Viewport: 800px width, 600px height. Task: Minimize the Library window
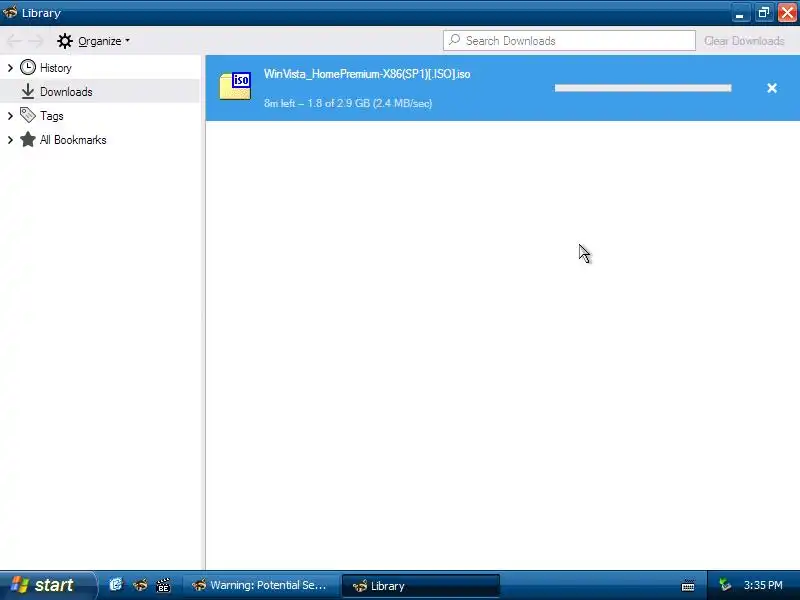(740, 13)
